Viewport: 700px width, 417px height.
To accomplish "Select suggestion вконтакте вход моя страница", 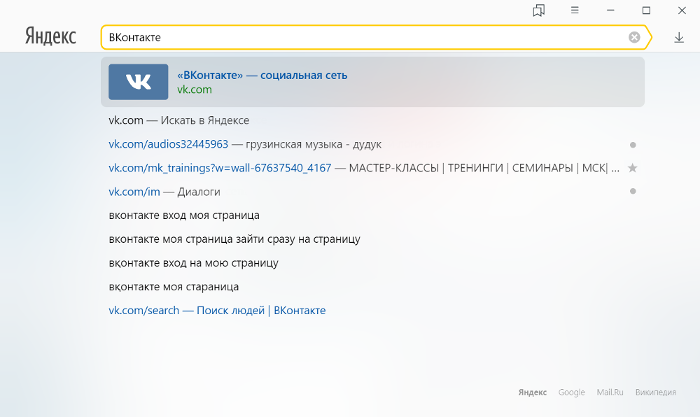I will [184, 215].
